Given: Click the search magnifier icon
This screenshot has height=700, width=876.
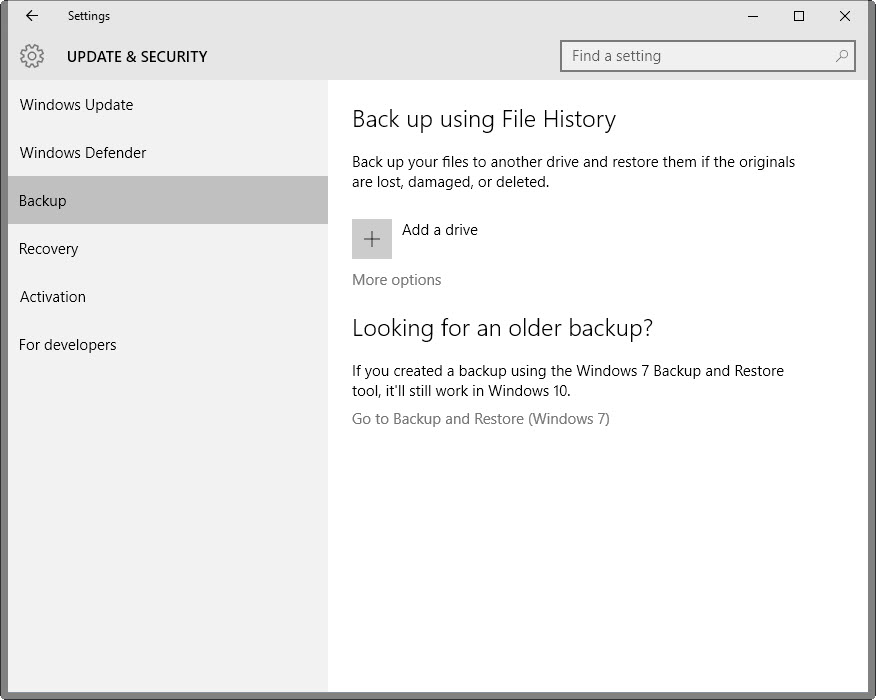Looking at the screenshot, I should (841, 56).
